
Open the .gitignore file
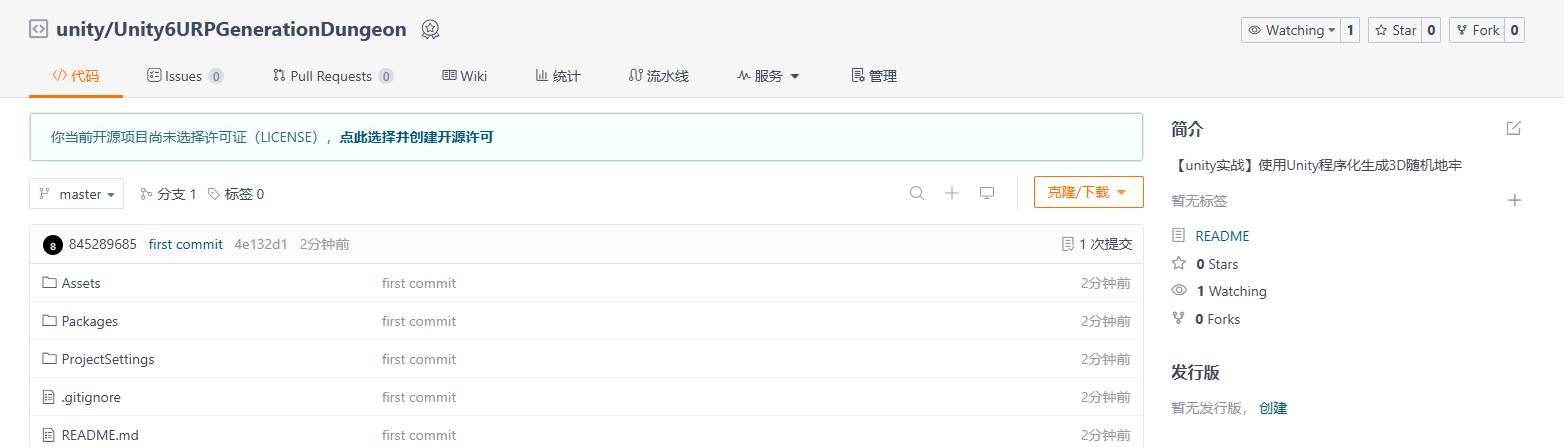tap(91, 397)
